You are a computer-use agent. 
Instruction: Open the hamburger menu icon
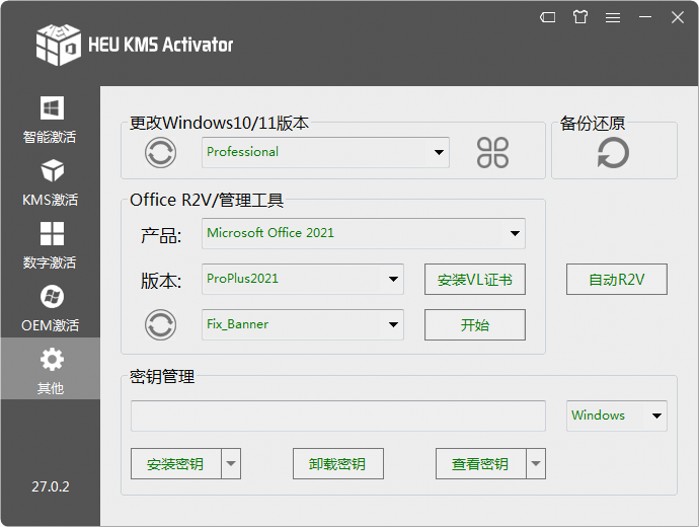[x=613, y=17]
